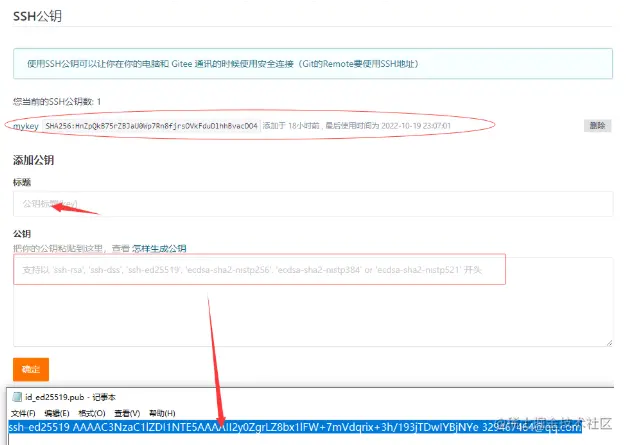Click the mykey key name
Image resolution: width=626 pixels, height=445 pixels.
point(26,126)
